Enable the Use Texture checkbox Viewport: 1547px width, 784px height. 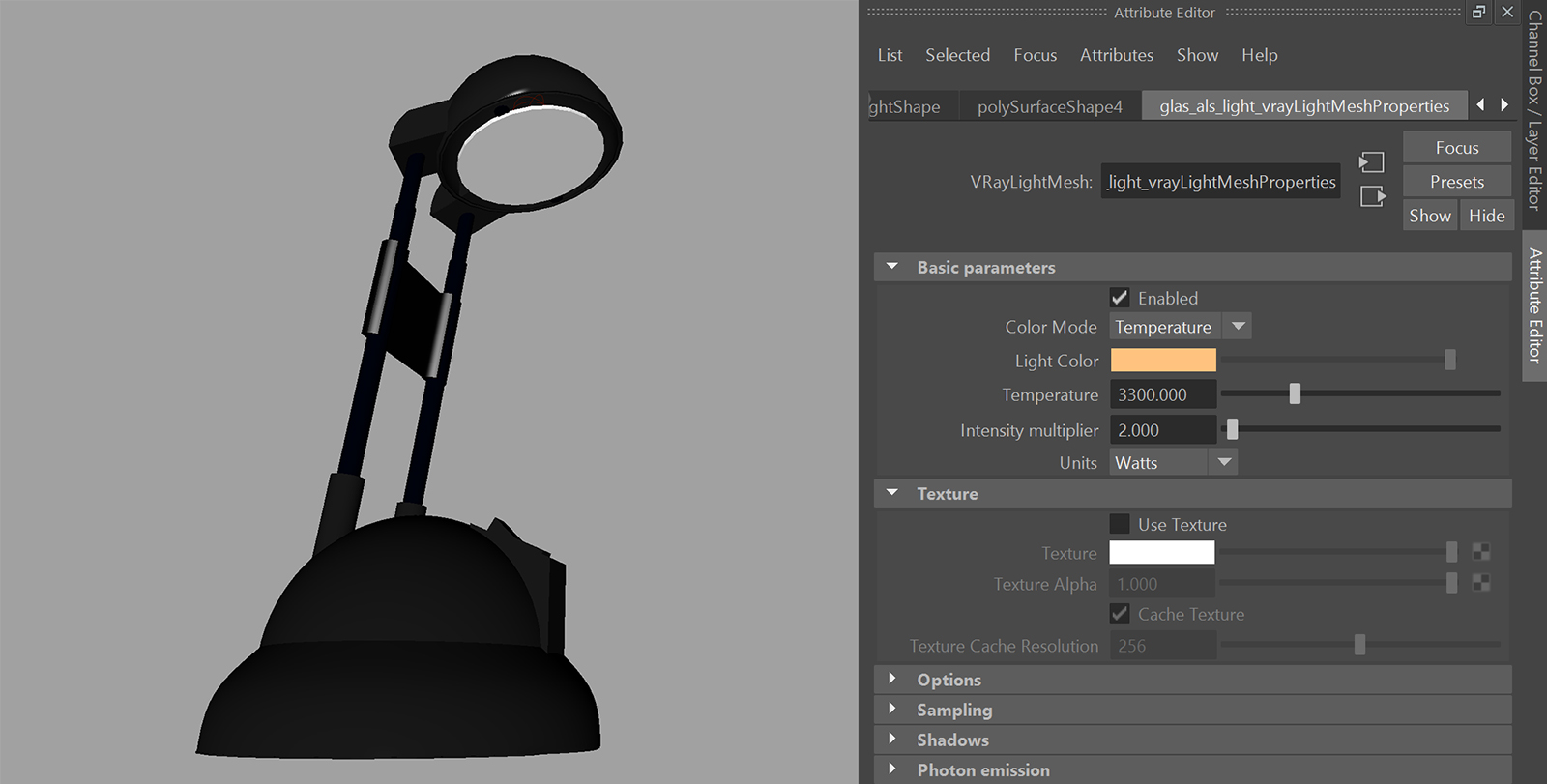(x=1120, y=524)
